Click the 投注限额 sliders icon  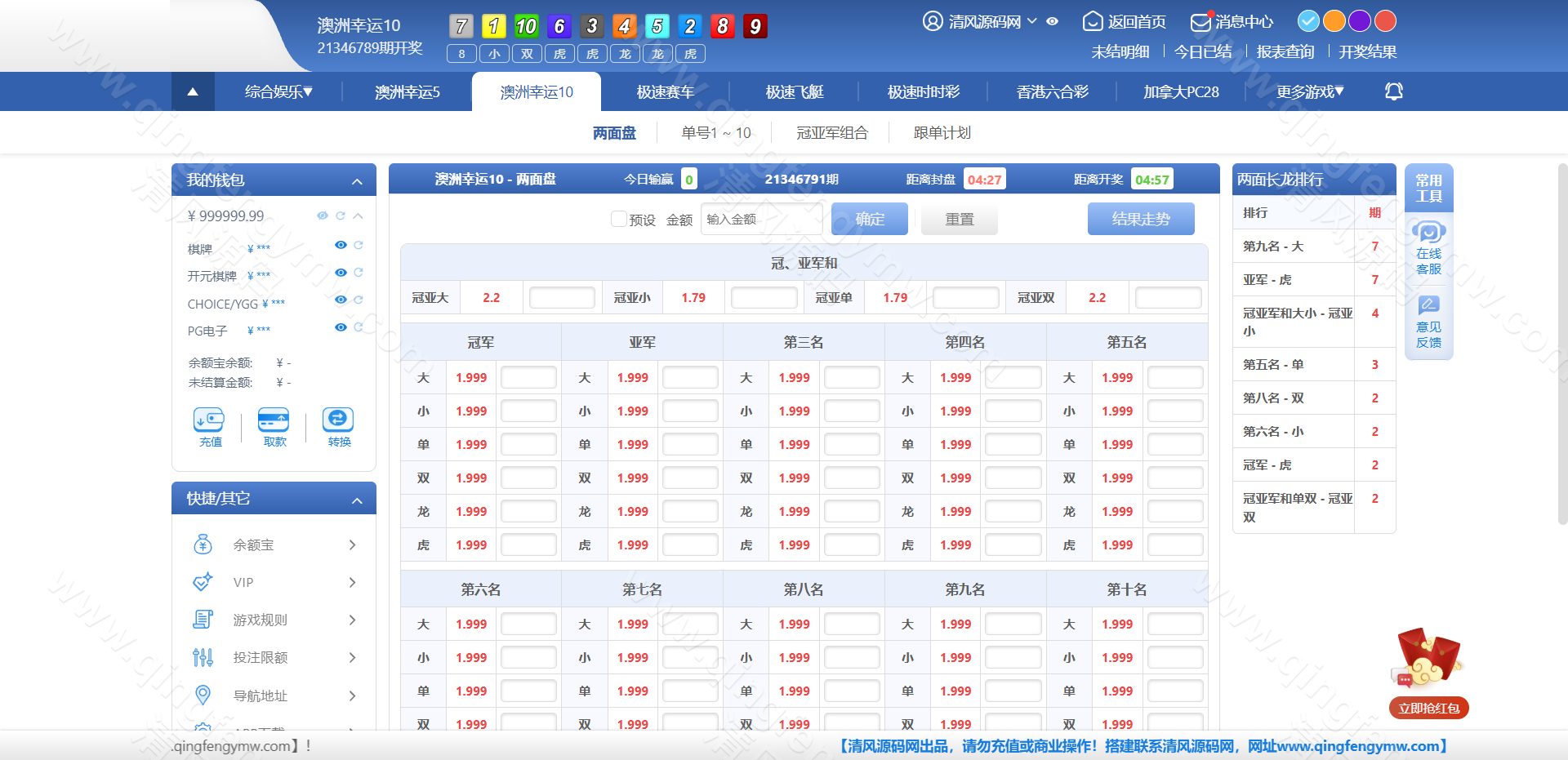pos(203,657)
